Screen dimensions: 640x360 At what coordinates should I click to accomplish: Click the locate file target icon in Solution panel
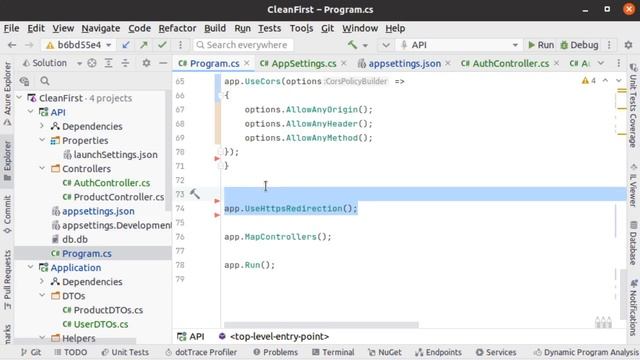[92, 63]
